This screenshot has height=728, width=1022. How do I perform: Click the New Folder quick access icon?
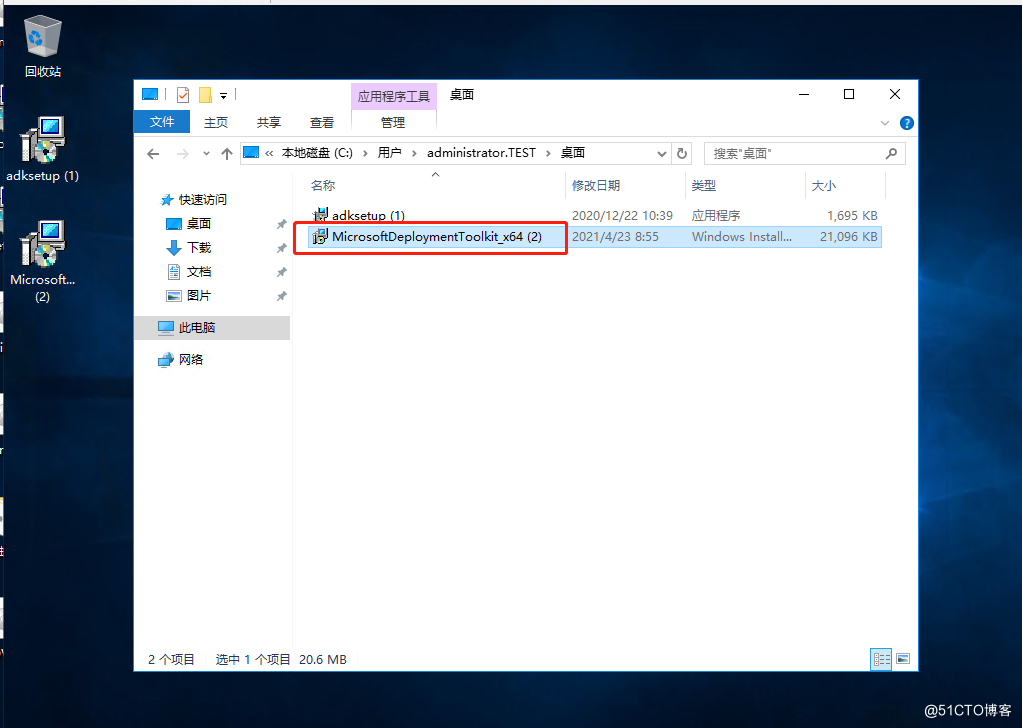[x=205, y=95]
